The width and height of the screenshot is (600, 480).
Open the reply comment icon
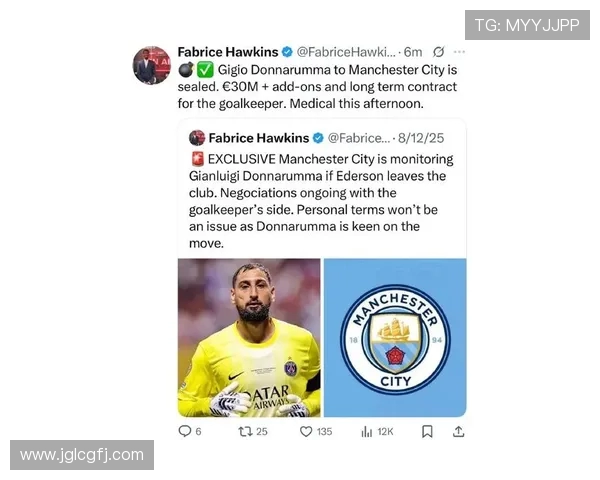pos(185,431)
